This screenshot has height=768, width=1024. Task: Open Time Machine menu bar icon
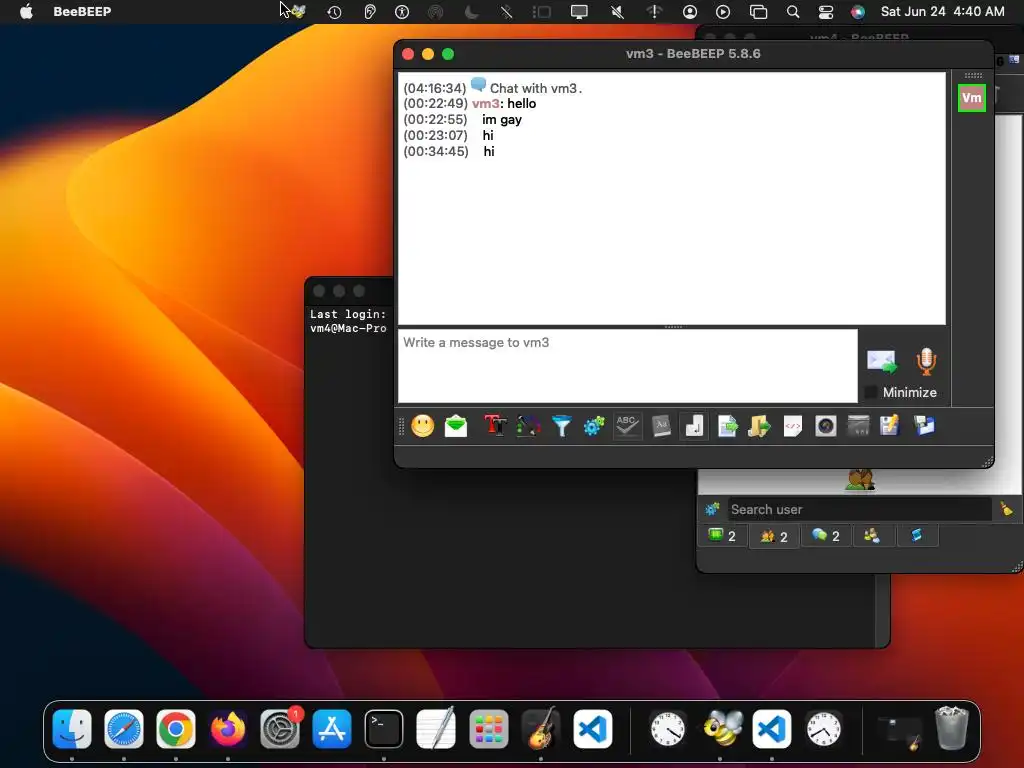(x=334, y=12)
